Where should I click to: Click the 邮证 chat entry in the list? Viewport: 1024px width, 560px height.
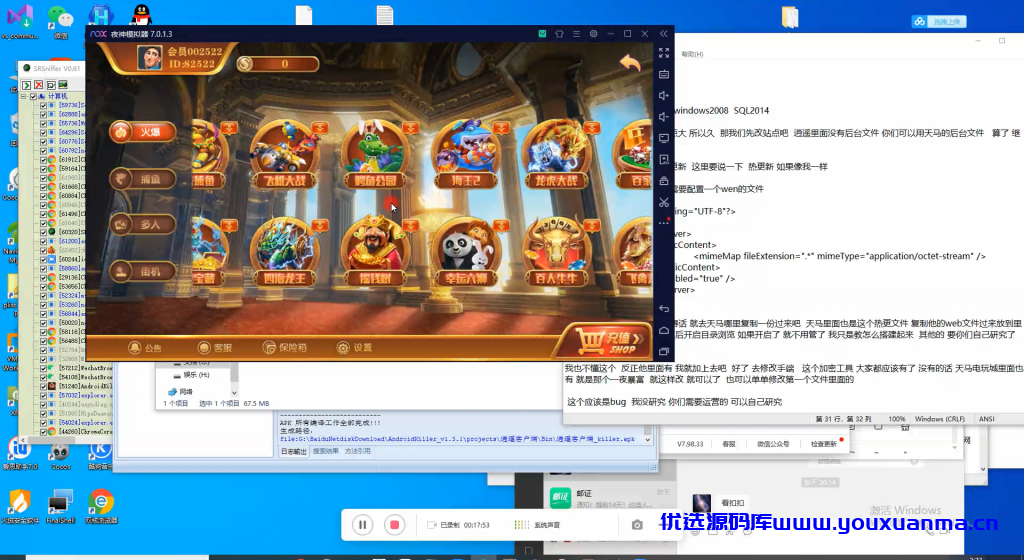click(609, 499)
